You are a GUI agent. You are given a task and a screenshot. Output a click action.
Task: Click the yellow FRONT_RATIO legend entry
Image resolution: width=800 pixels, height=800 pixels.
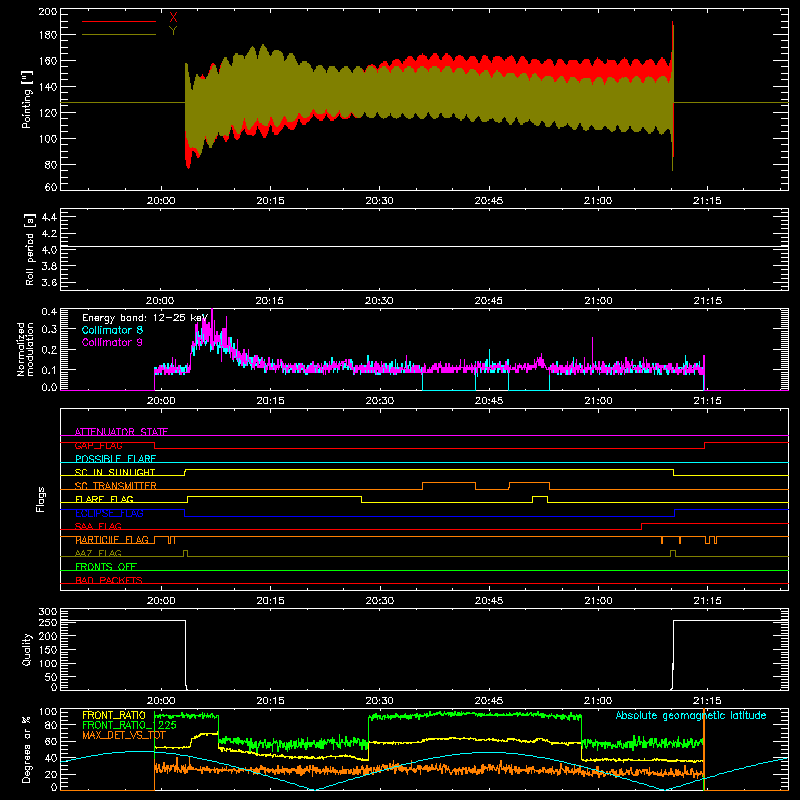tap(114, 715)
